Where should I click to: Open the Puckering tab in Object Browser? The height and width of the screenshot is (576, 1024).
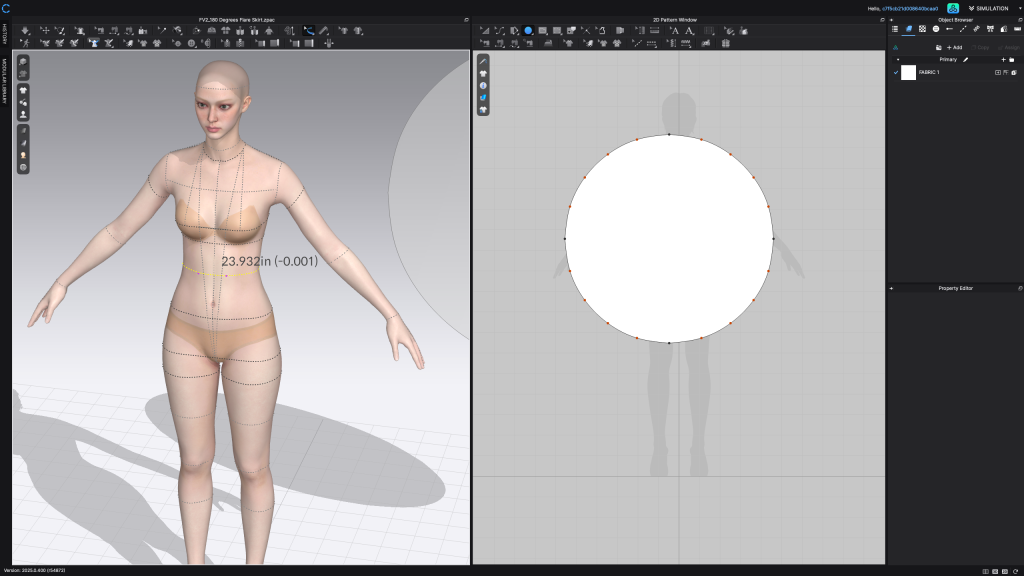977,29
